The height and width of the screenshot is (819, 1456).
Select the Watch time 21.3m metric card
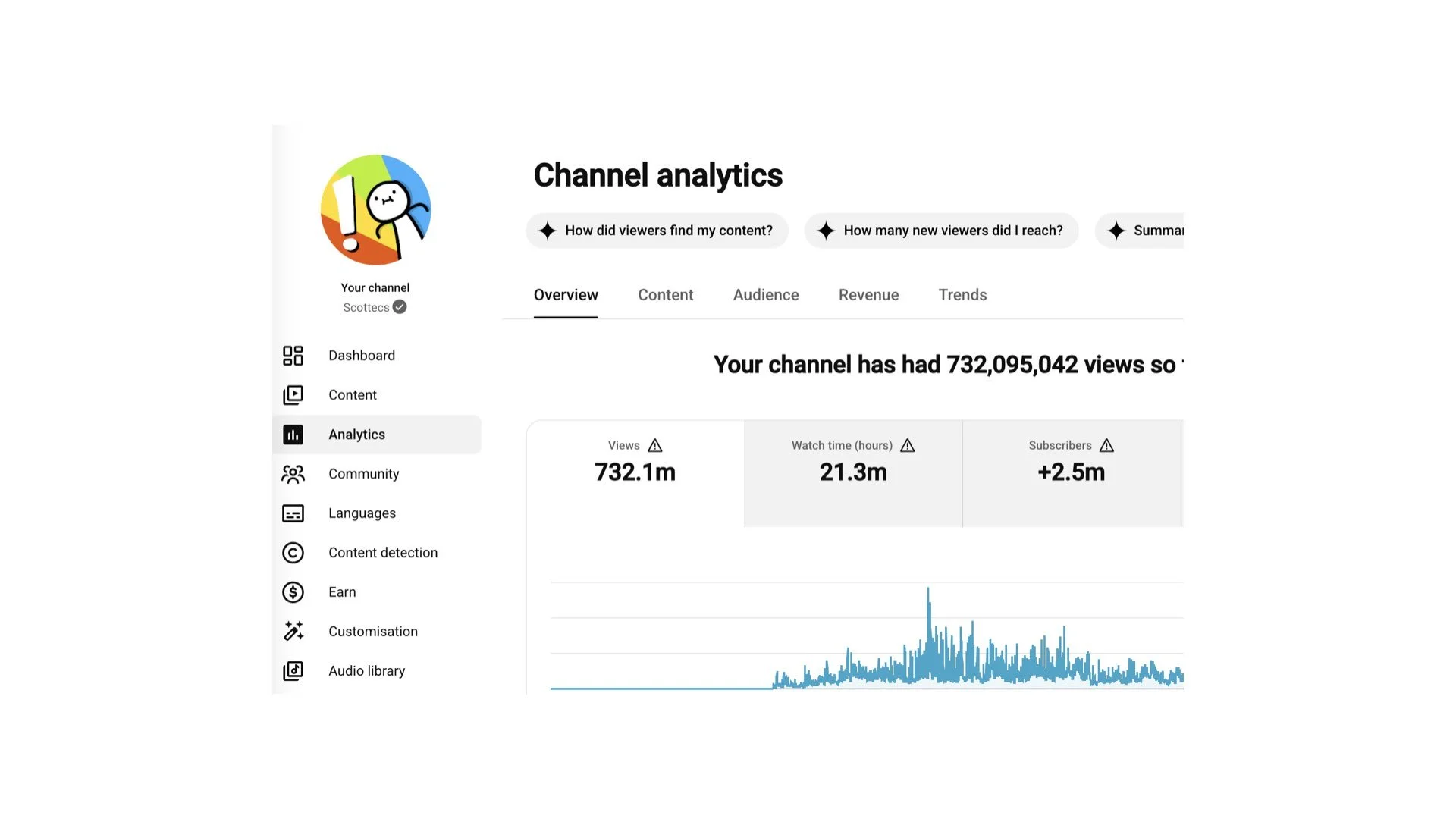[853, 473]
